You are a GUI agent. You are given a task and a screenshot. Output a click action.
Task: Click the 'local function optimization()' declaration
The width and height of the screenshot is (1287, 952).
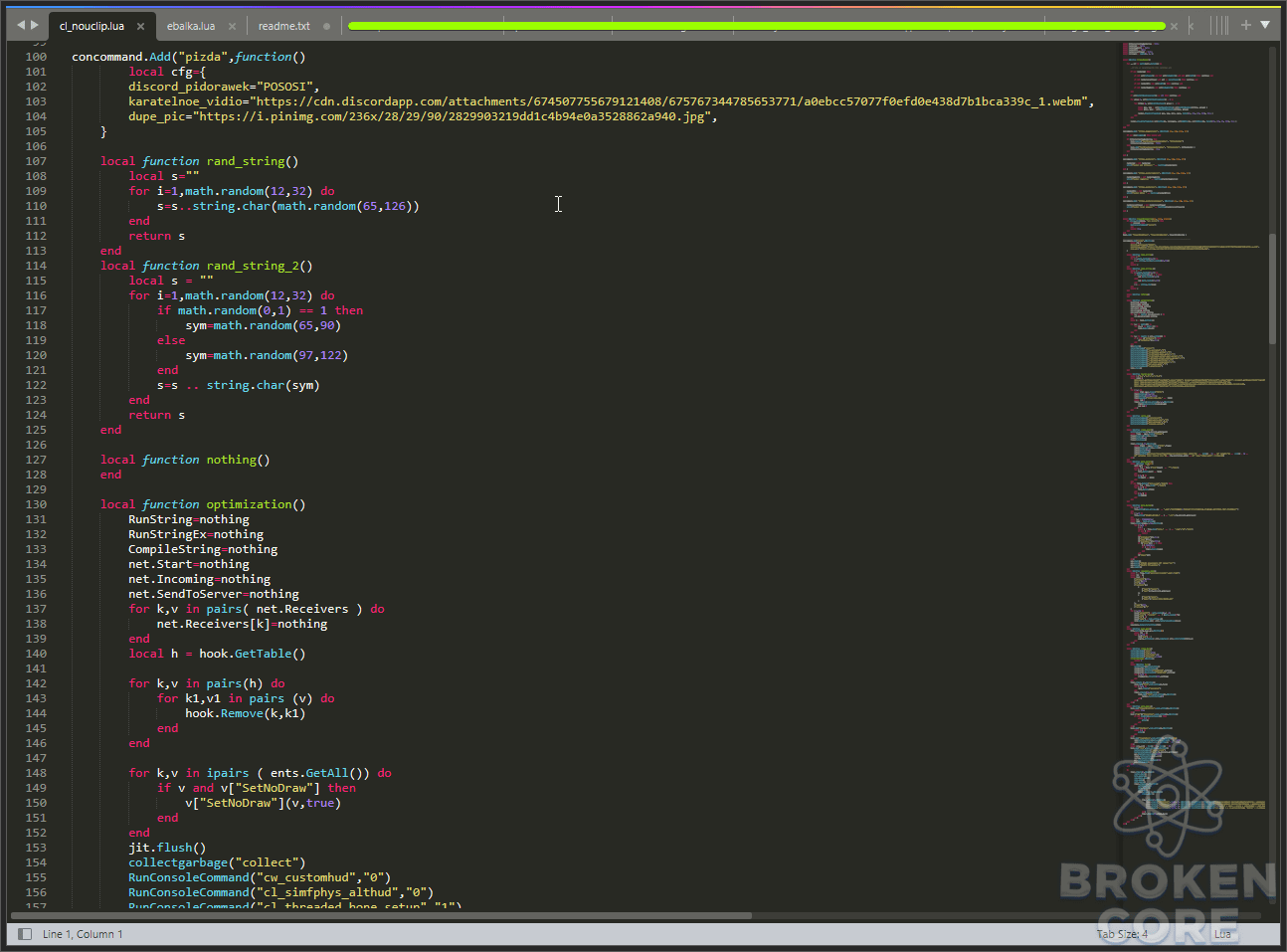click(x=203, y=504)
